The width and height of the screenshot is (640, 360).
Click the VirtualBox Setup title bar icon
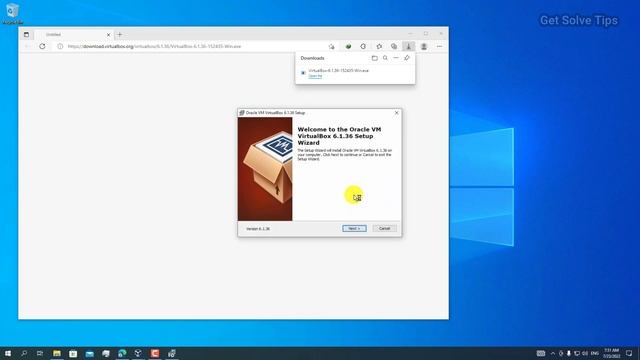pos(242,113)
